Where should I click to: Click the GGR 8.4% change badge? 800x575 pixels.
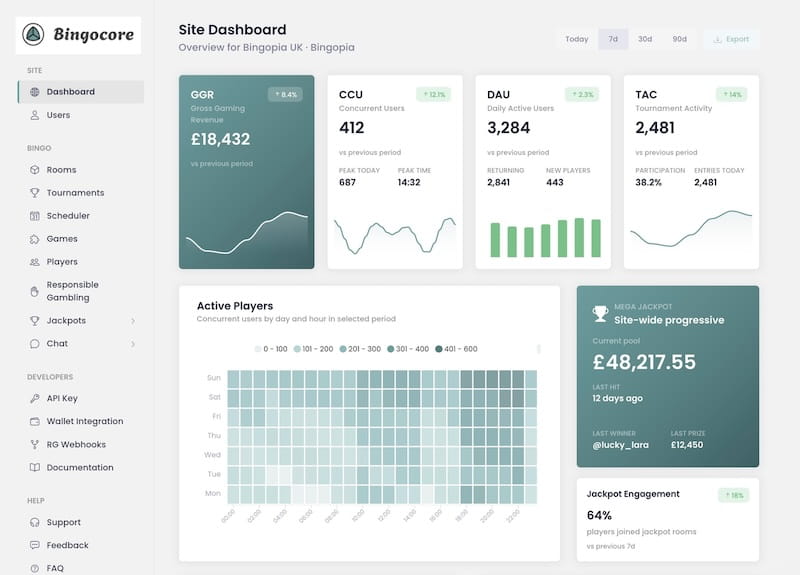[x=285, y=94]
